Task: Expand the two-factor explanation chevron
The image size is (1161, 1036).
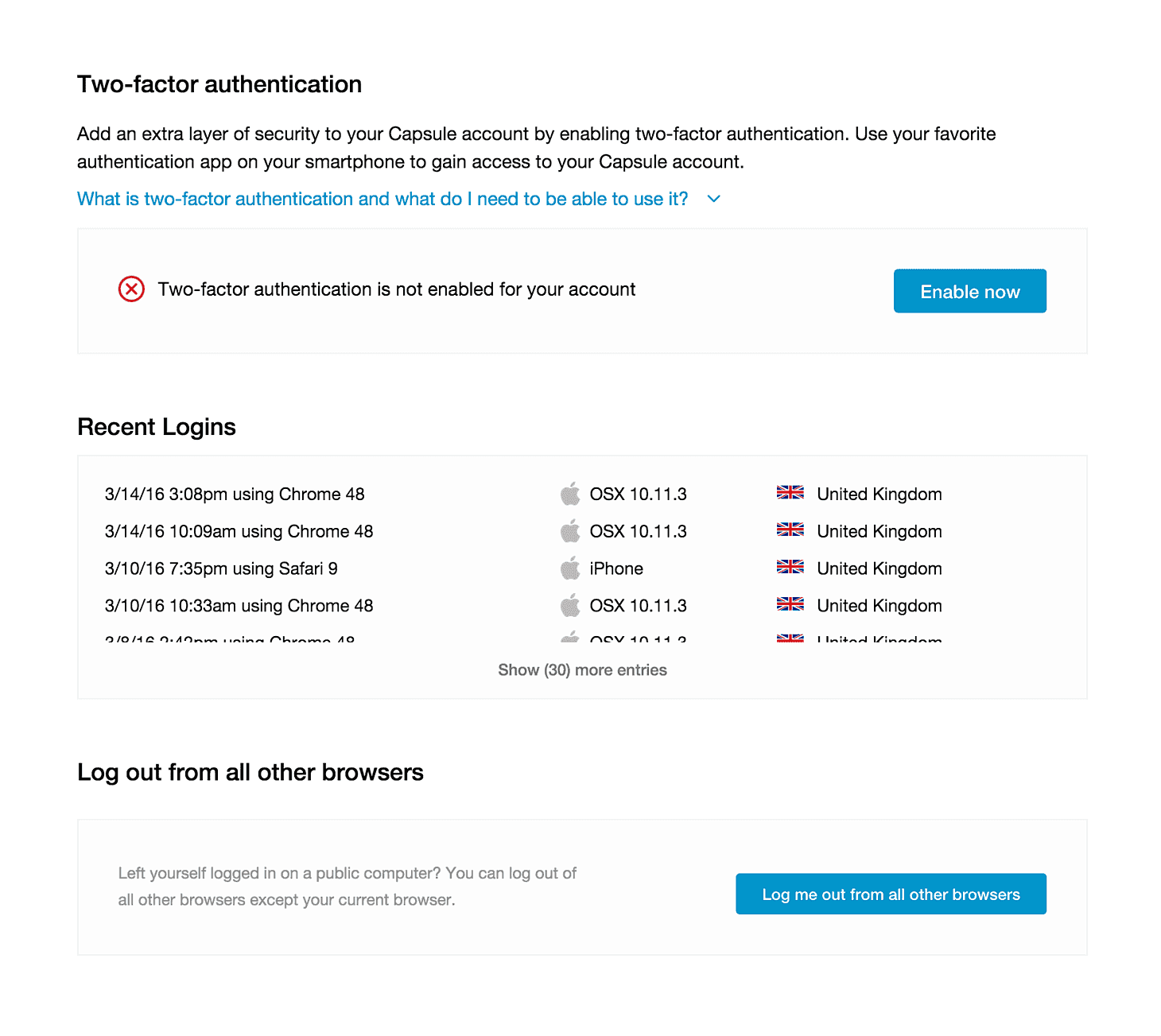Action: tap(714, 199)
